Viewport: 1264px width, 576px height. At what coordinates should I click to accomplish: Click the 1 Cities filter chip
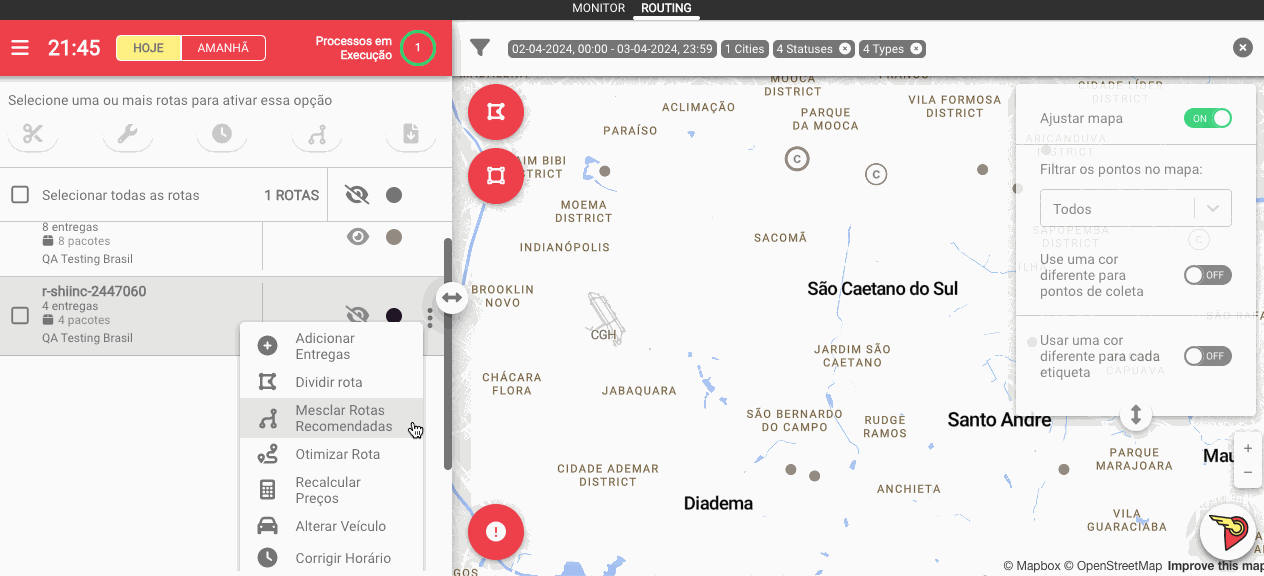tap(744, 49)
